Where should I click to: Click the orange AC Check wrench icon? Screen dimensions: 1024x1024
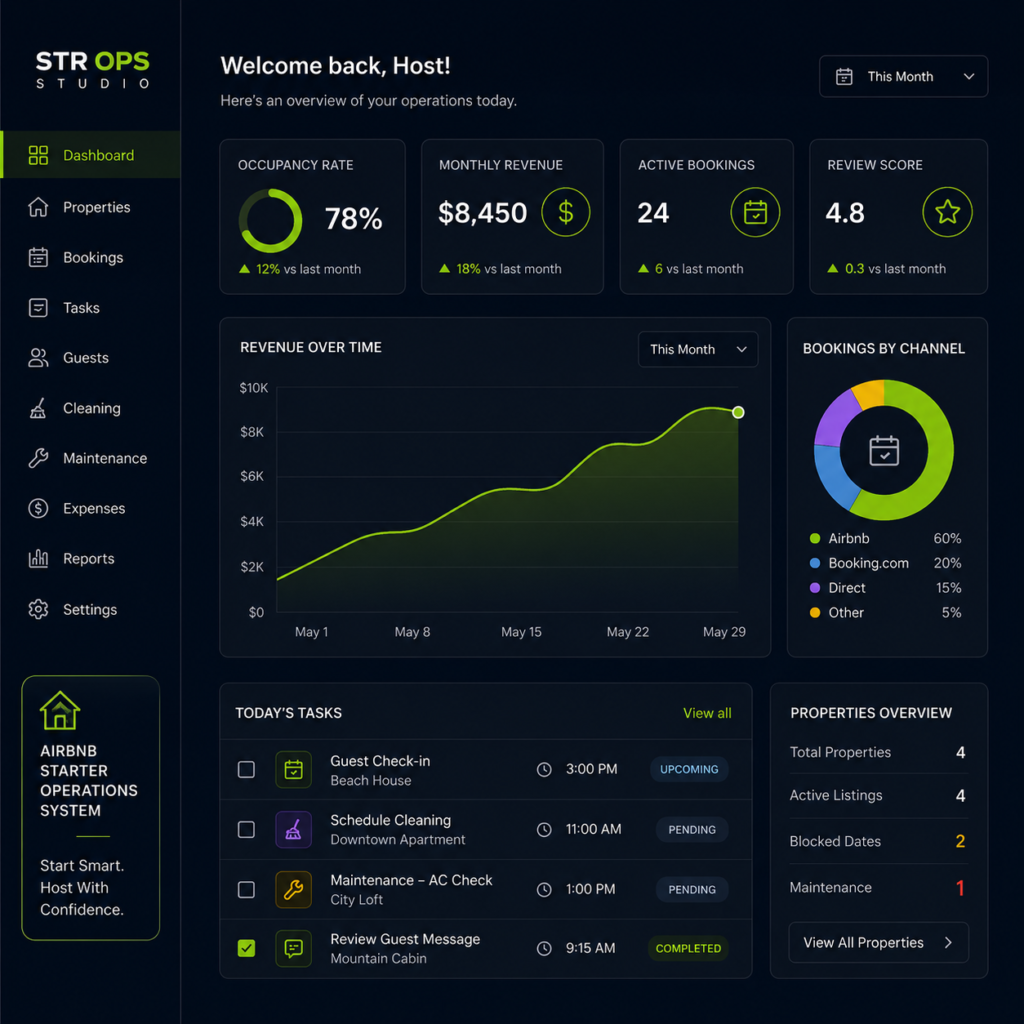point(293,889)
